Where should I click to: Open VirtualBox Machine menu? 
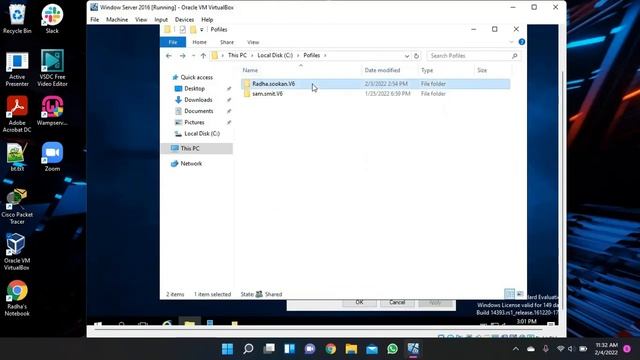[x=117, y=20]
